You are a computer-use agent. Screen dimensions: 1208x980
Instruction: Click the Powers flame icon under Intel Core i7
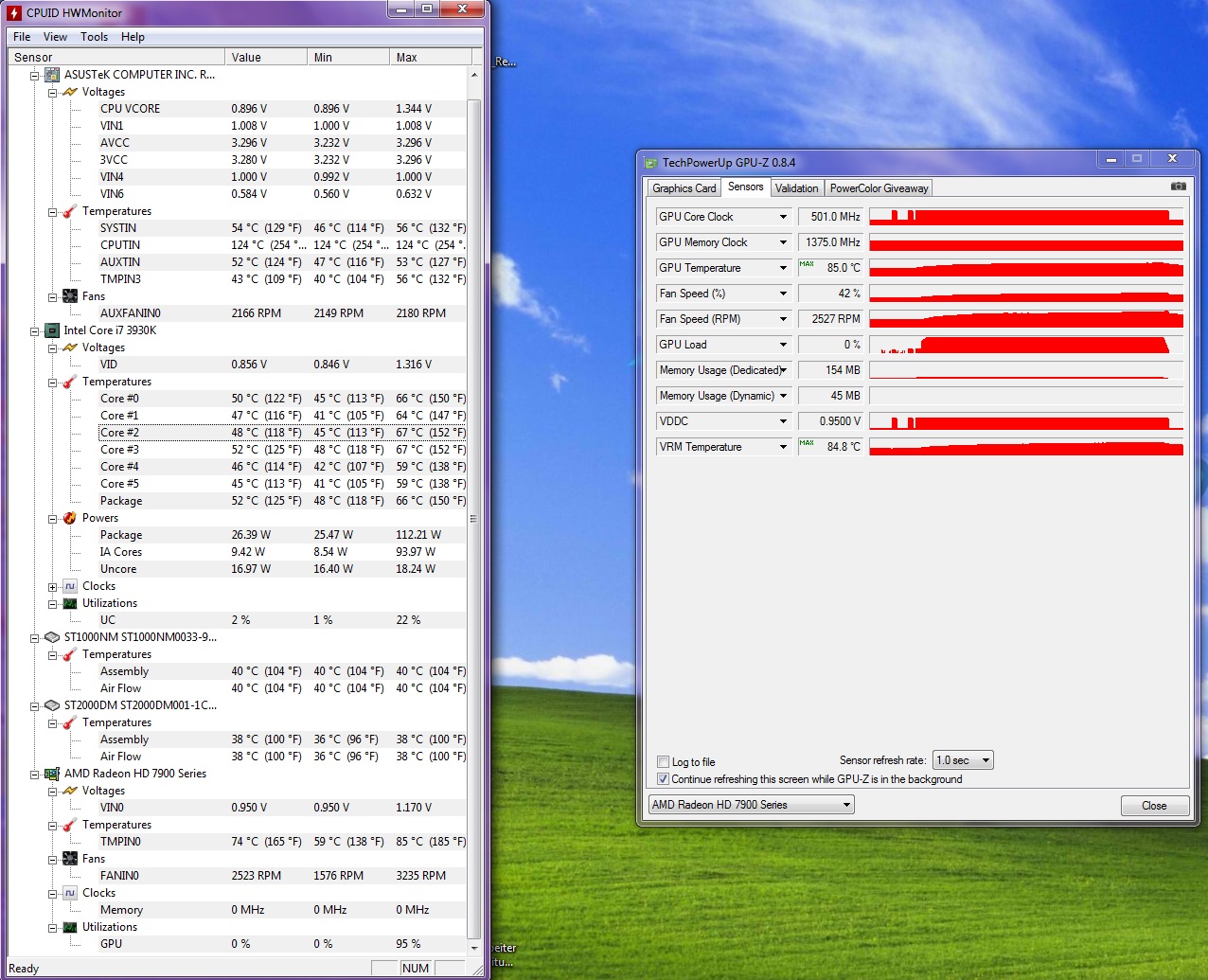point(70,518)
